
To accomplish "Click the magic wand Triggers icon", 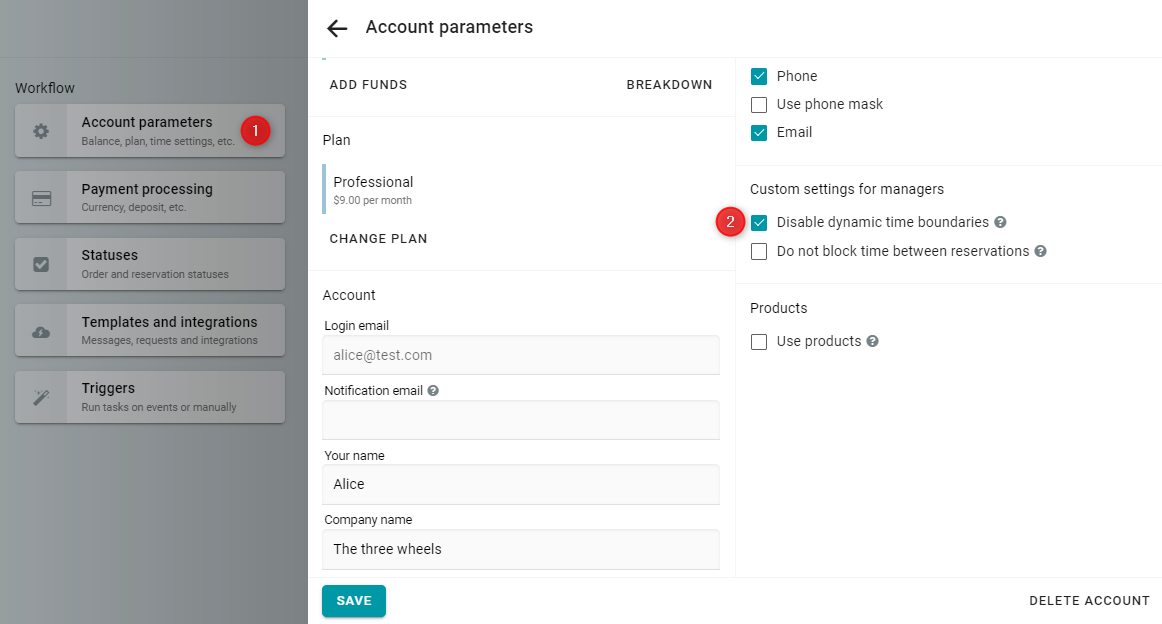I will click(41, 398).
